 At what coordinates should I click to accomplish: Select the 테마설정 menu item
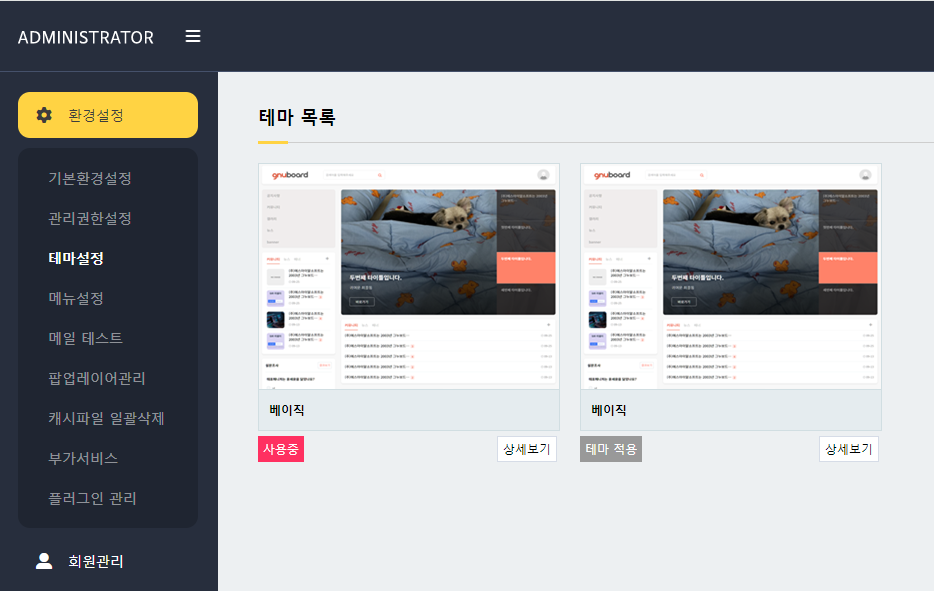[x=76, y=258]
